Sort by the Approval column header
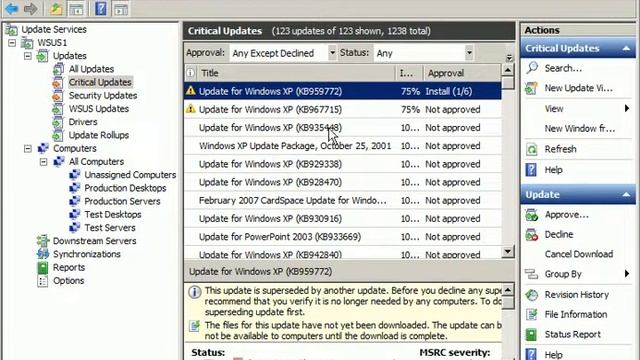Screen dimensions: 640x360 (x=462, y=73)
